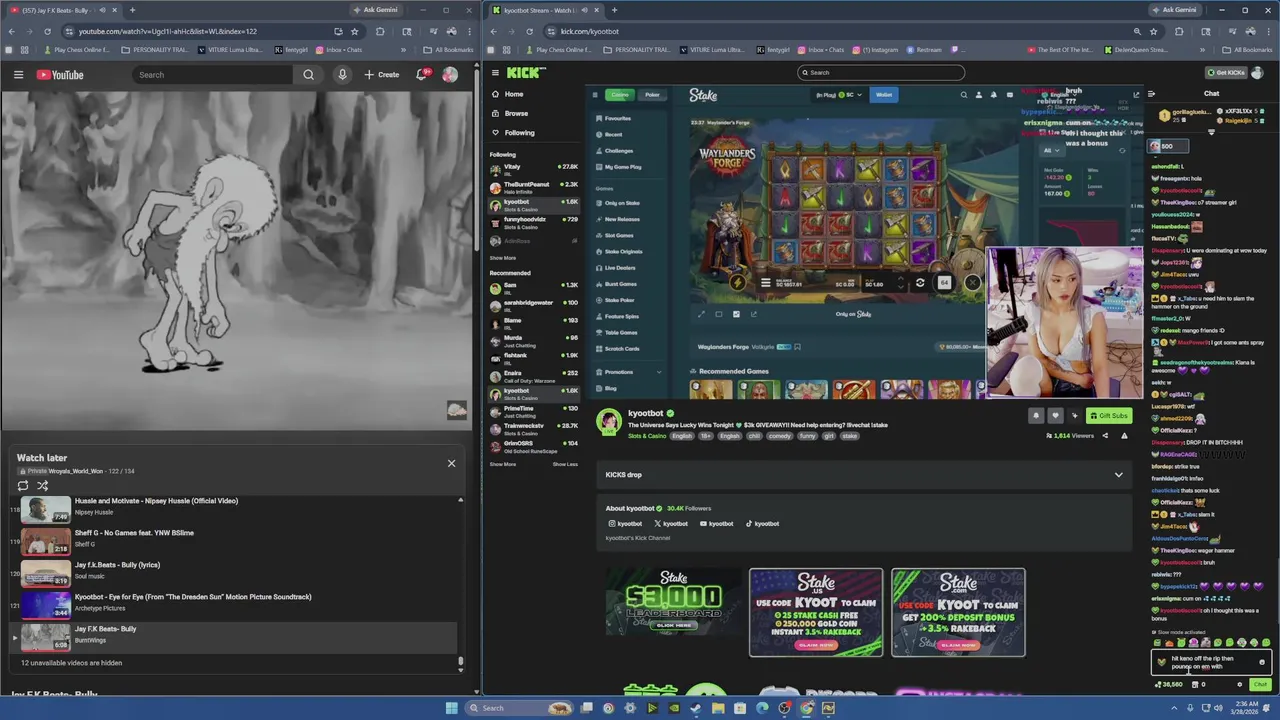Click the Stake Wallet button
The height and width of the screenshot is (720, 1280).
tap(884, 95)
